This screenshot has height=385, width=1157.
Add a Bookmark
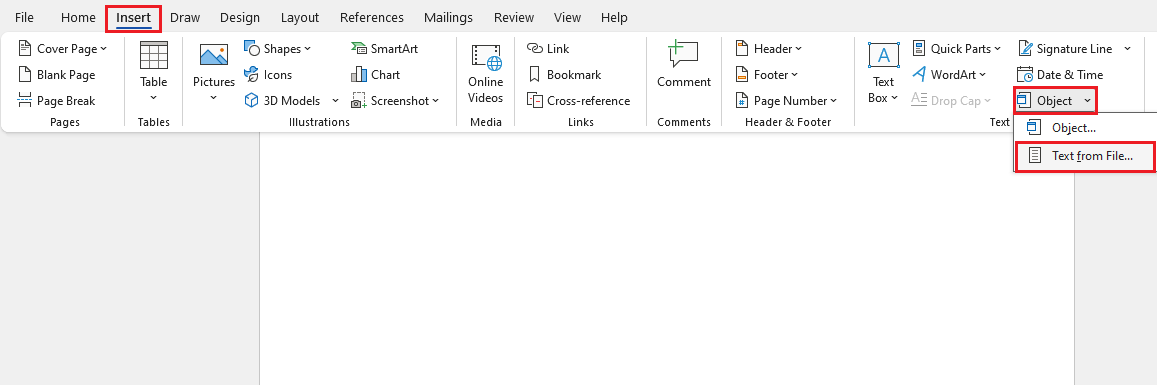(x=564, y=74)
